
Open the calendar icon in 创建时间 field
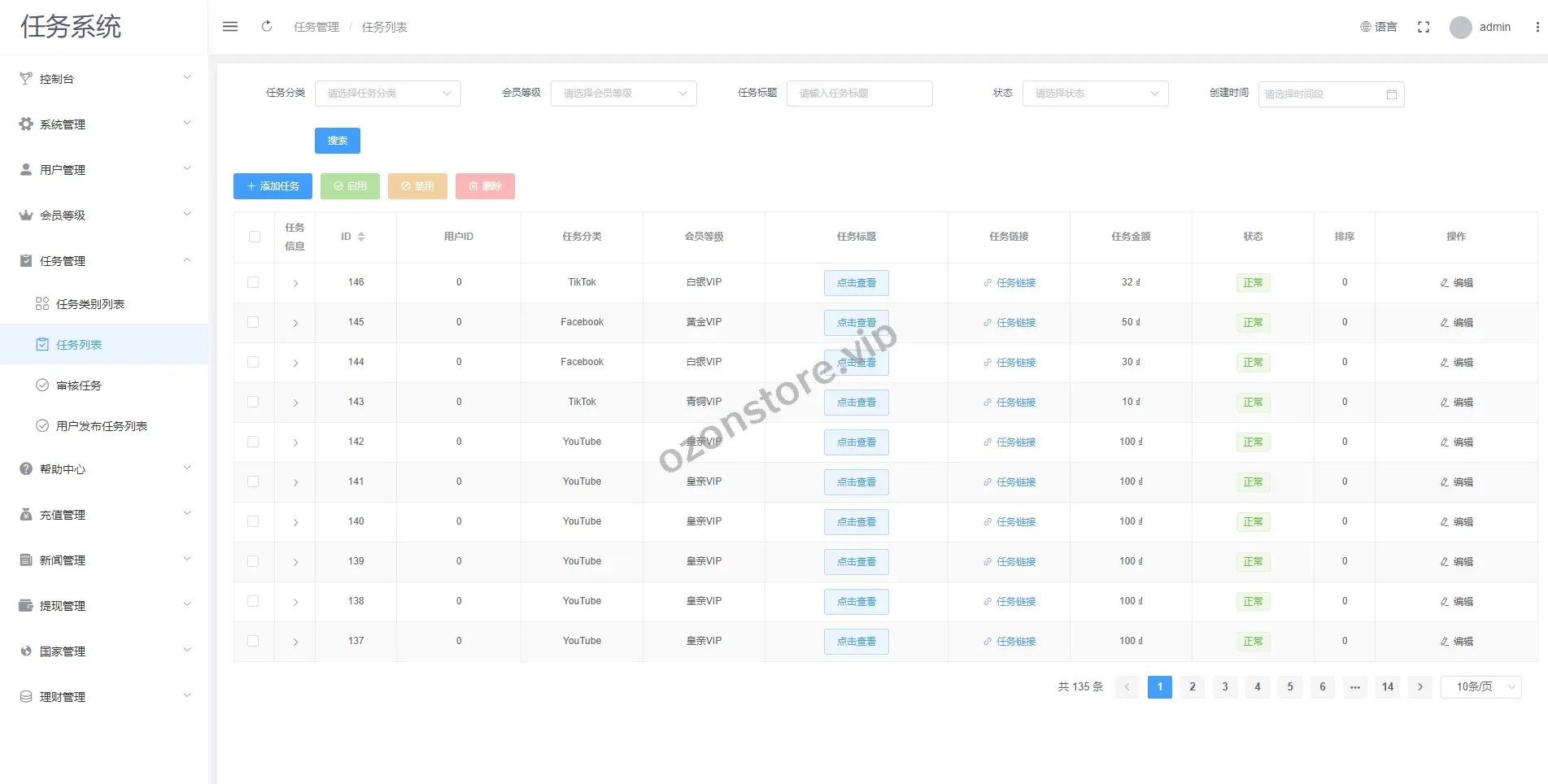[x=1391, y=94]
